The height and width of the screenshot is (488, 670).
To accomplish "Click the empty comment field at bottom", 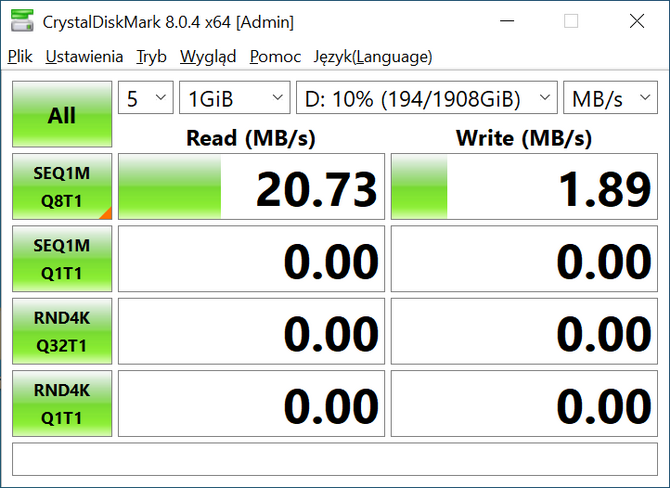I will pyautogui.click(x=335, y=459).
